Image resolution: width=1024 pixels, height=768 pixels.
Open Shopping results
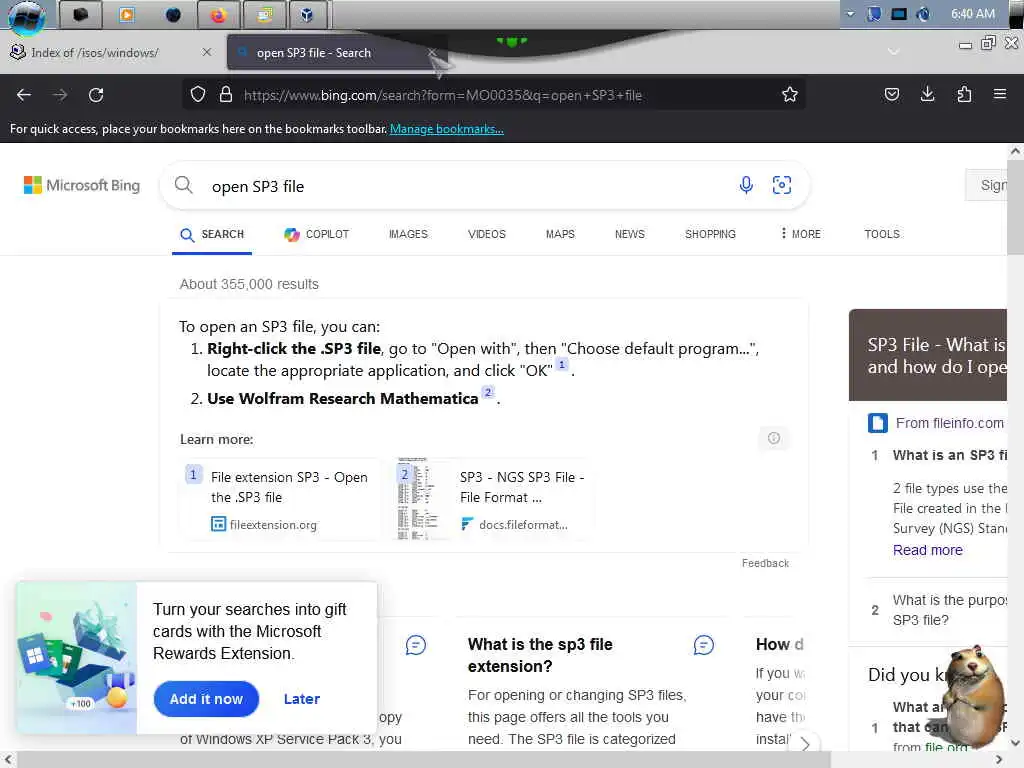coord(710,234)
